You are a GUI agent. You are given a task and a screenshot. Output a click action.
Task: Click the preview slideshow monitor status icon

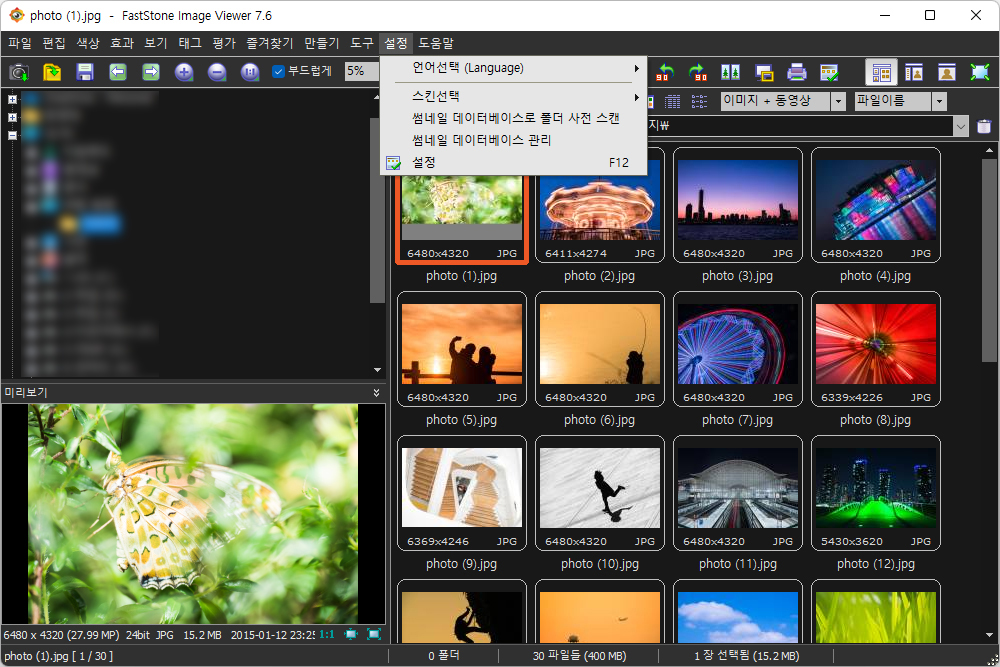[351, 634]
